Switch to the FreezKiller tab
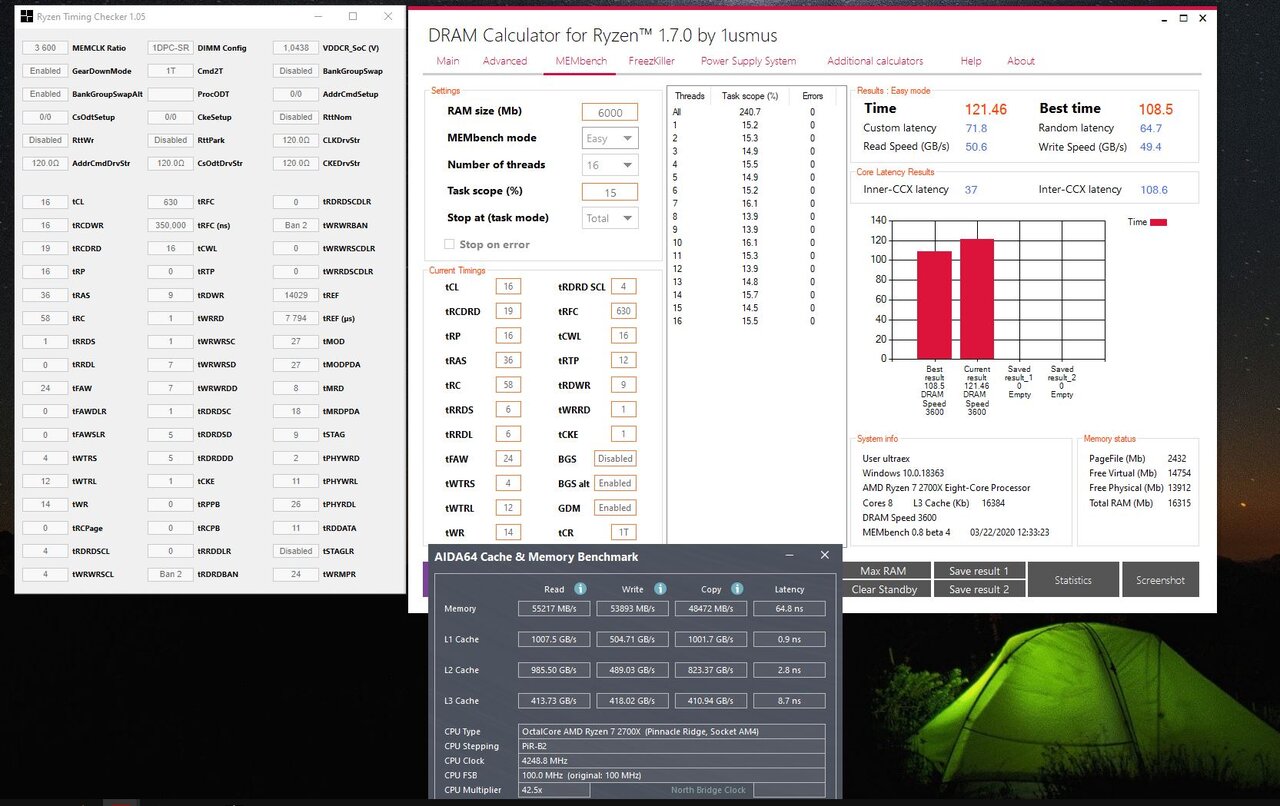This screenshot has height=806, width=1280. [651, 61]
